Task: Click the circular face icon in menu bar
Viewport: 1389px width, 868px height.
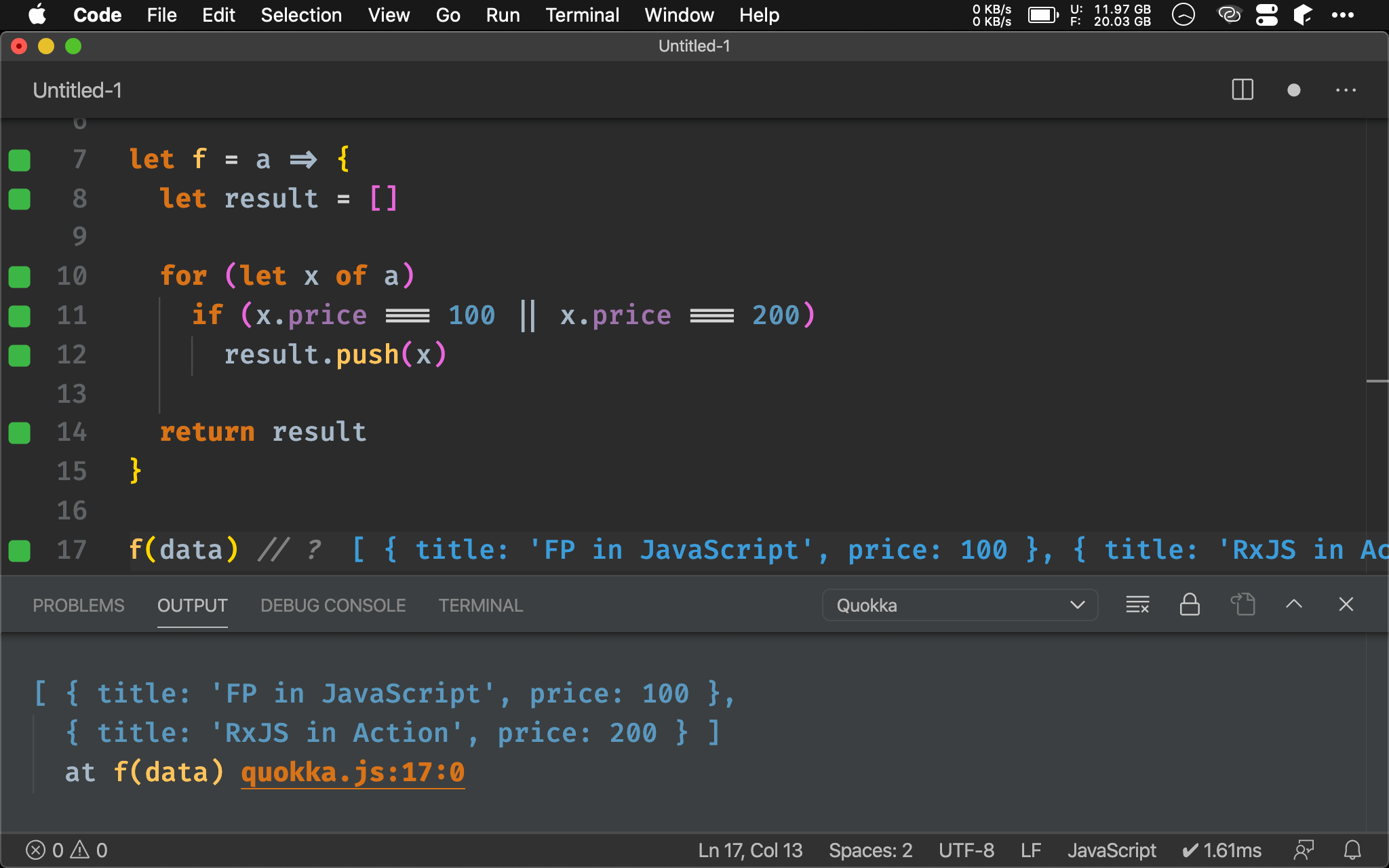Action: point(1183,15)
